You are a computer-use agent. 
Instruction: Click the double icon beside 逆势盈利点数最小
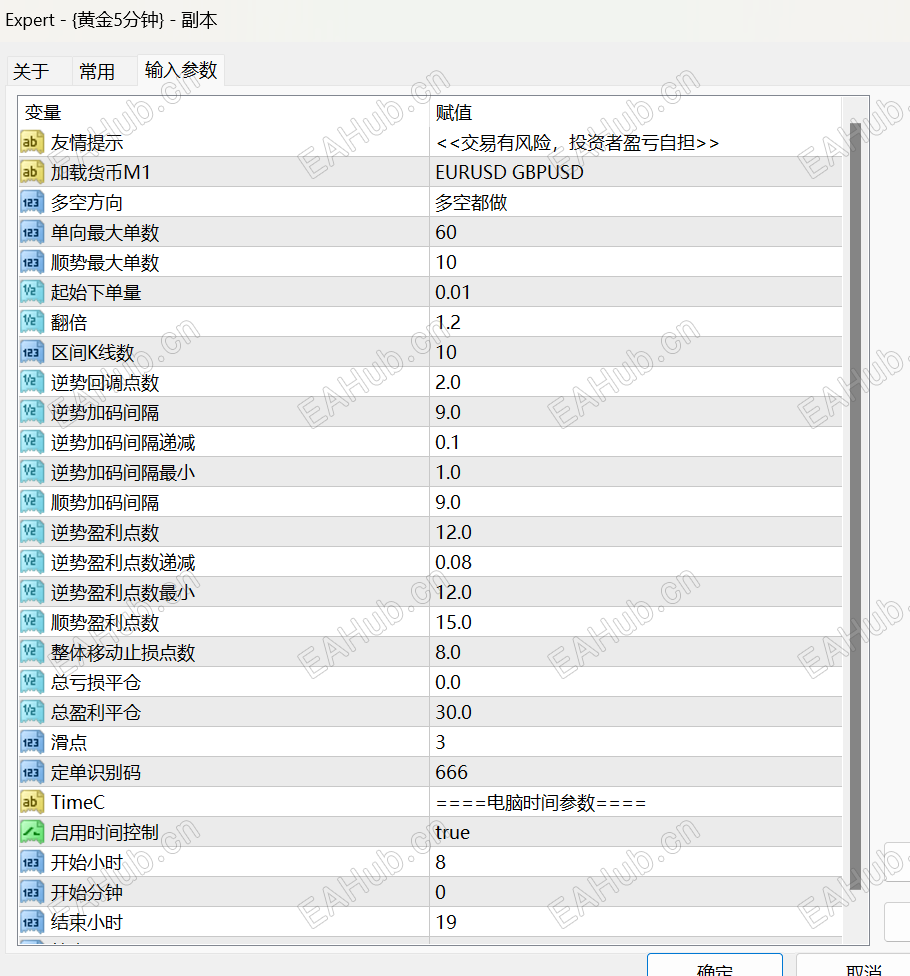32,592
